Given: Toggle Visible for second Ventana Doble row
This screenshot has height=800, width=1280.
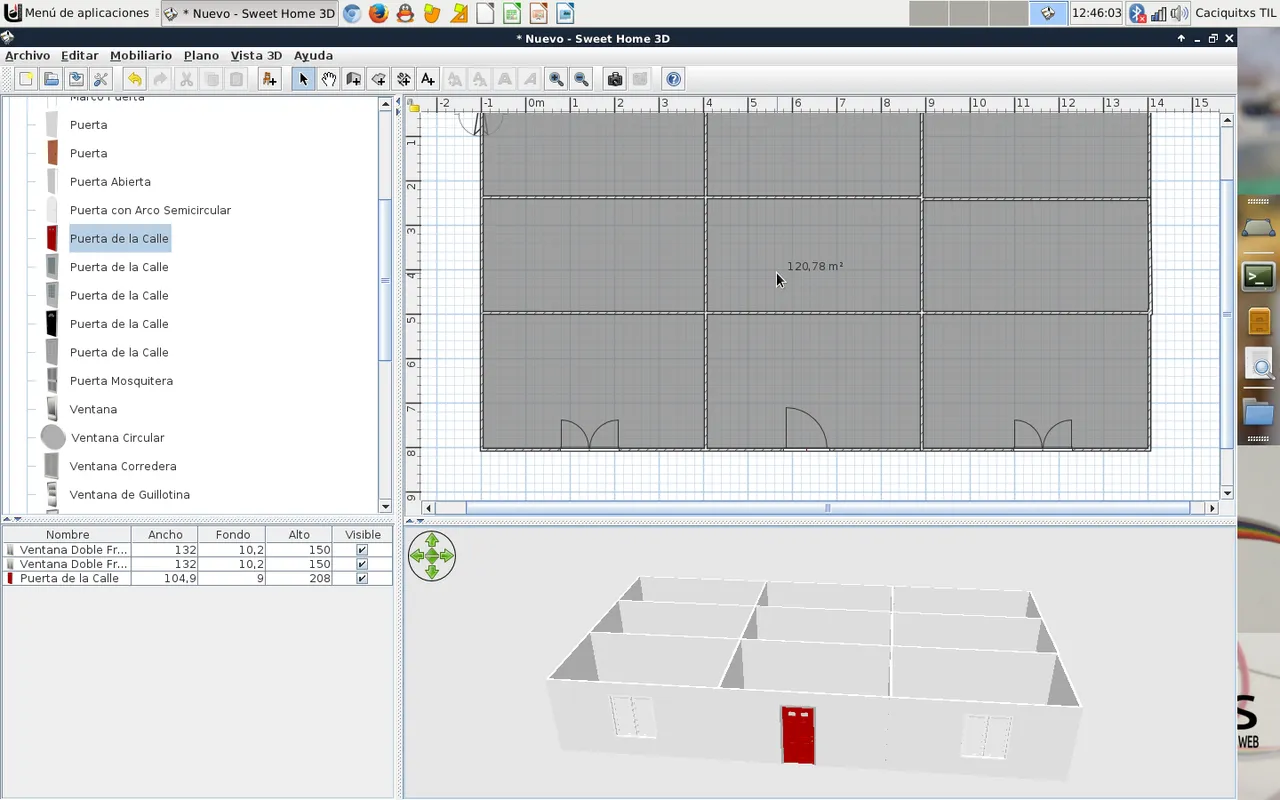Looking at the screenshot, I should coord(362,564).
